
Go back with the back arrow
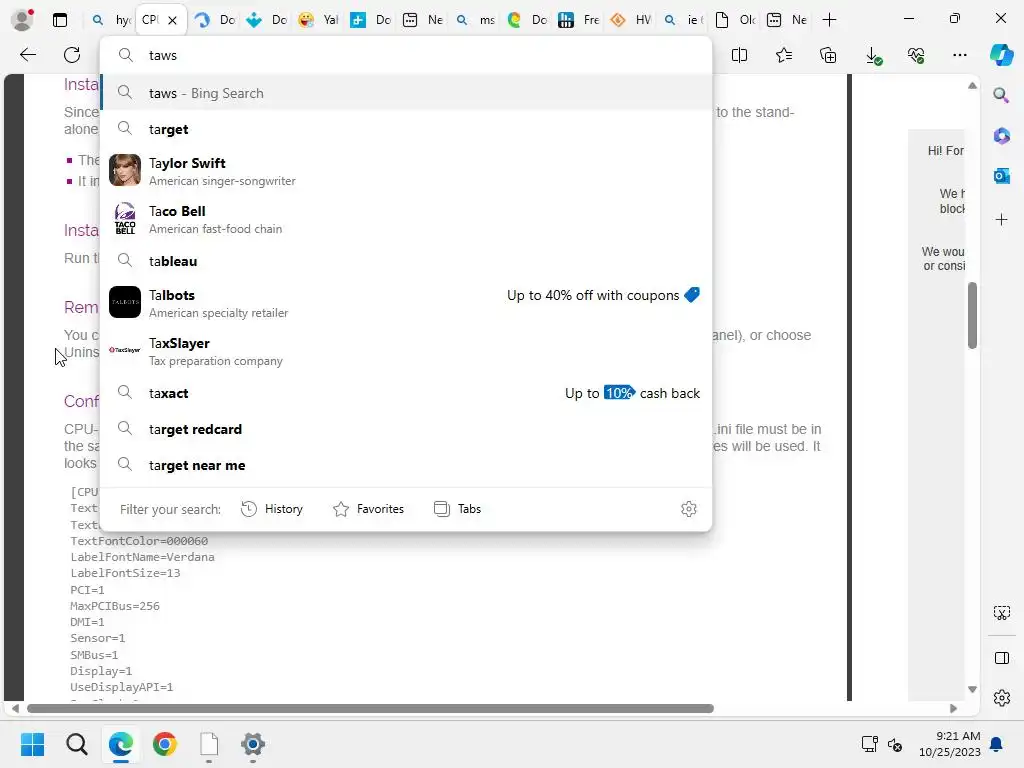pos(28,55)
